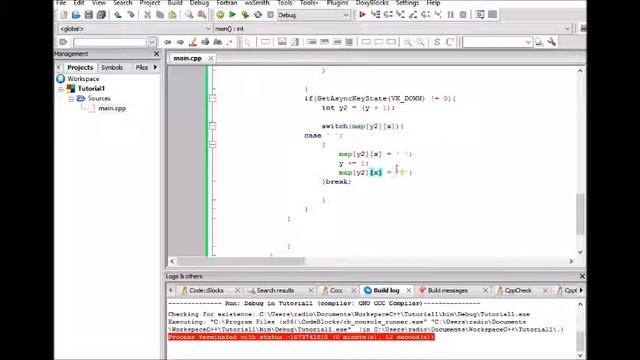The image size is (640, 360).
Task: Collapse the Sources folder tree node
Action: 71,99
